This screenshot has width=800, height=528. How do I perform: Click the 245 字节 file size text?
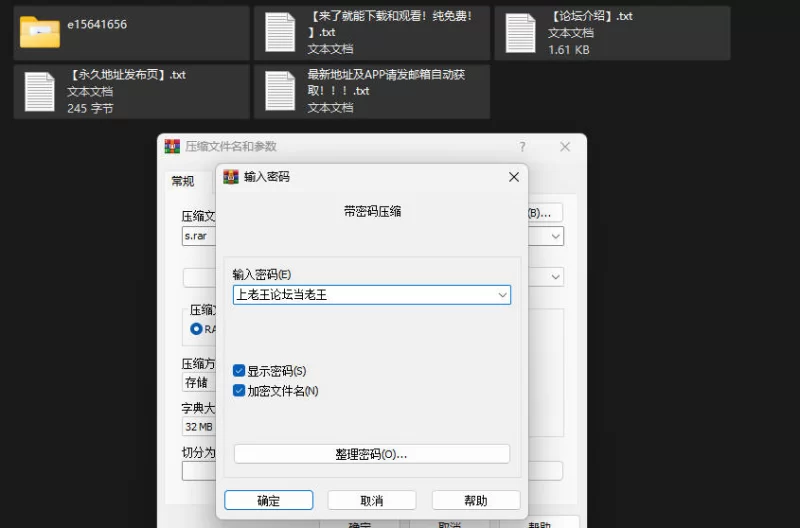pos(90,109)
